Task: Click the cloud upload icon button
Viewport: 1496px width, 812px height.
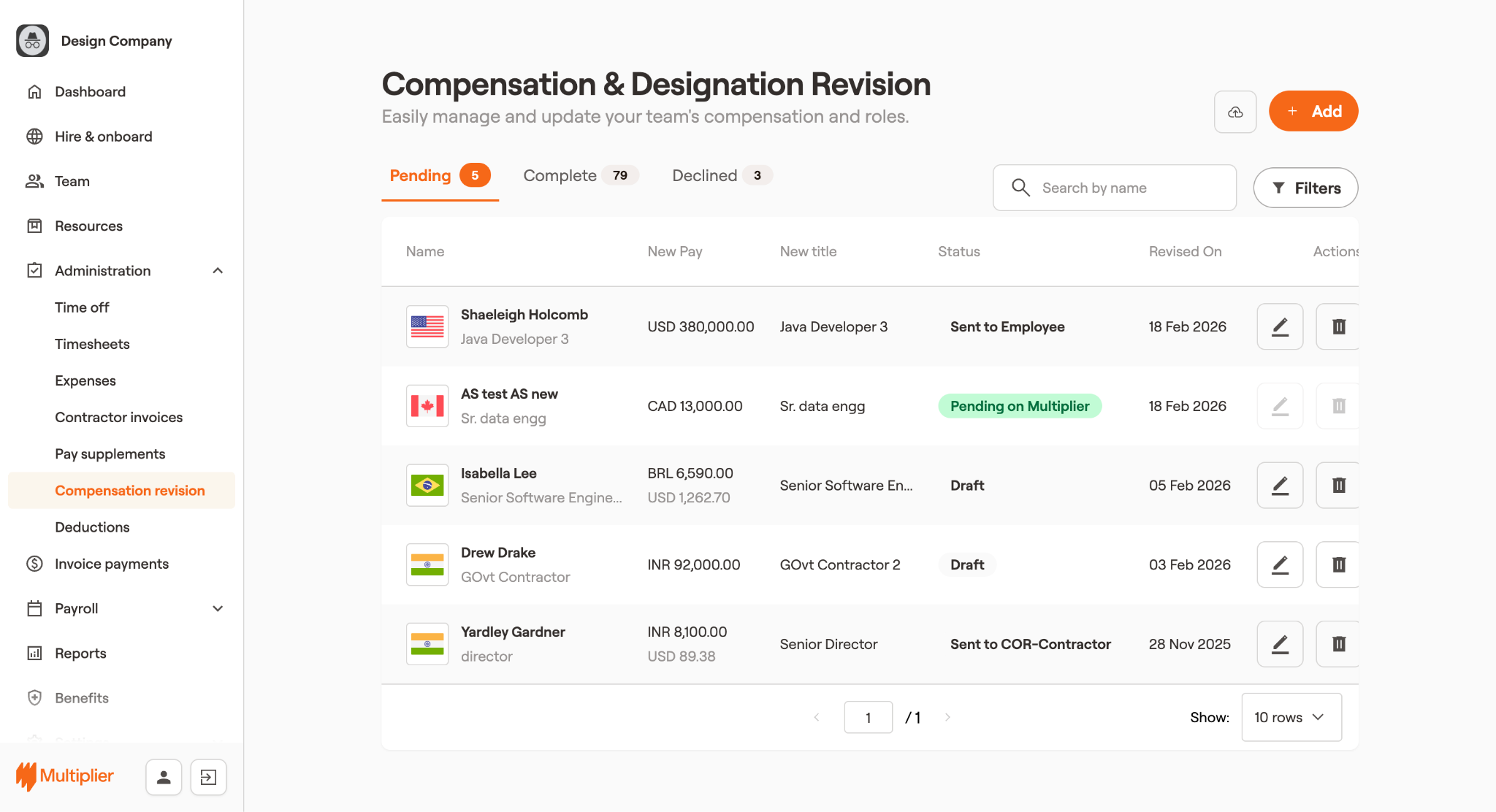Action: tap(1234, 112)
